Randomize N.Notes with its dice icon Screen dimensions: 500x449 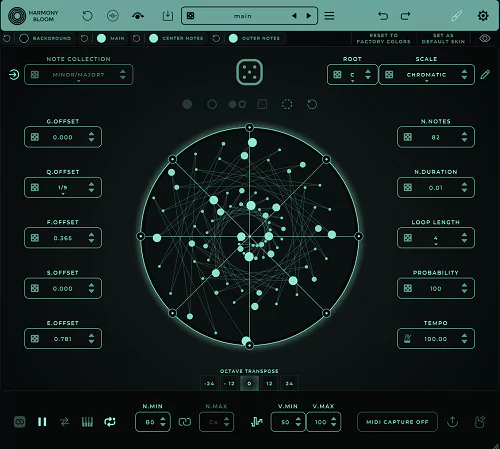click(x=408, y=137)
